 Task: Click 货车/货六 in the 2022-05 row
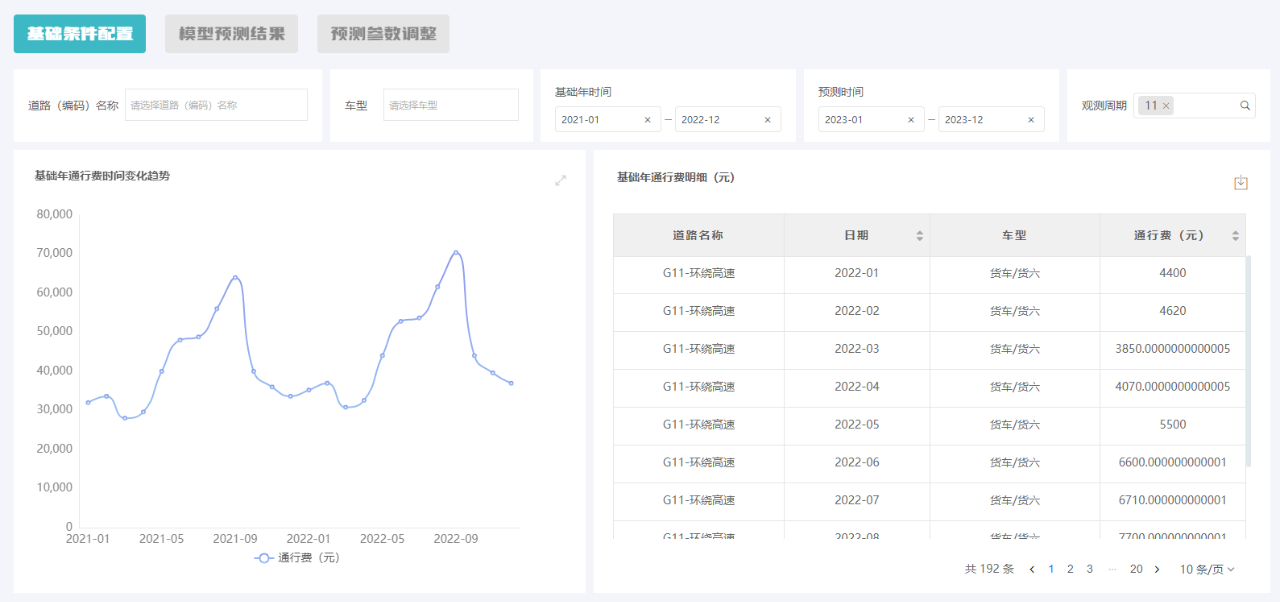click(x=1015, y=425)
